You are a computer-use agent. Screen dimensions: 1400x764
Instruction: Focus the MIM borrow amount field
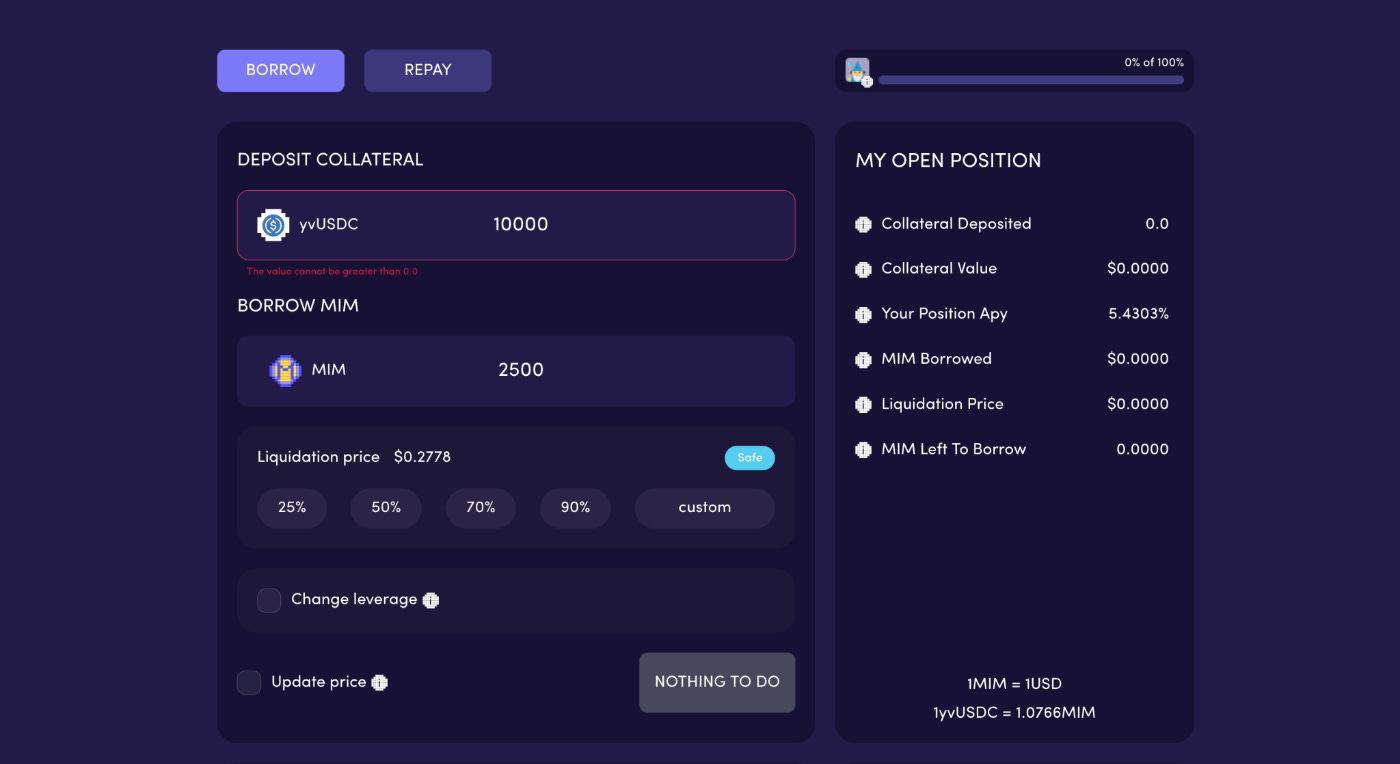coord(600,370)
